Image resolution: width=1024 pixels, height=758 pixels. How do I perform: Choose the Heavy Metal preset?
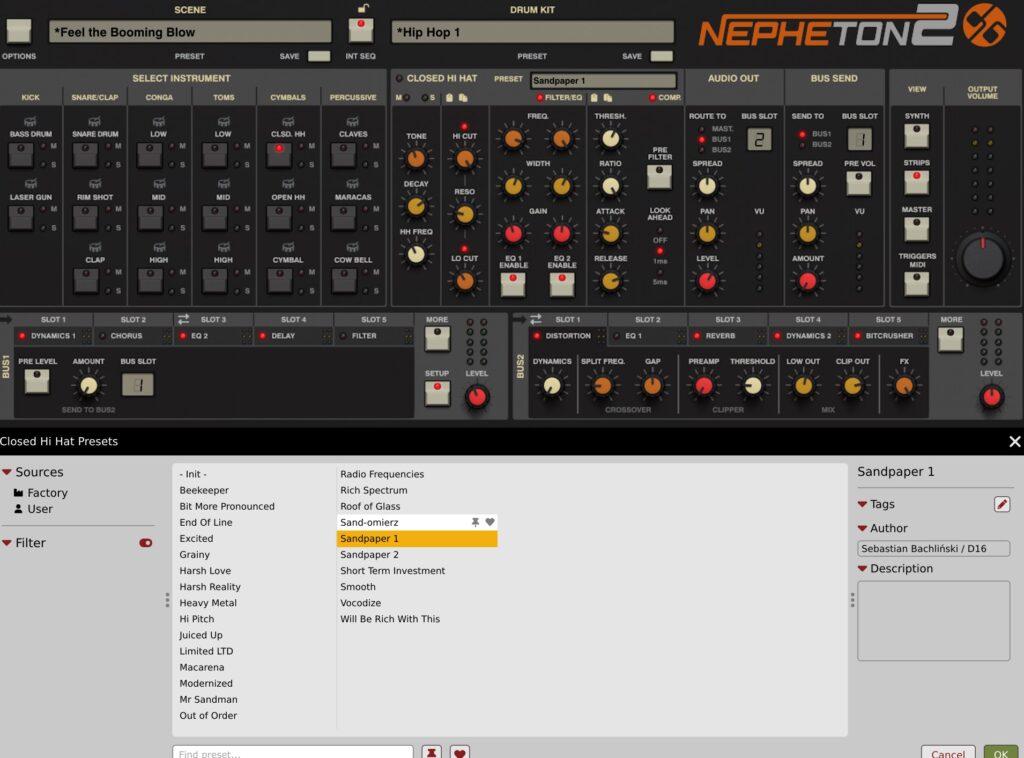(208, 603)
